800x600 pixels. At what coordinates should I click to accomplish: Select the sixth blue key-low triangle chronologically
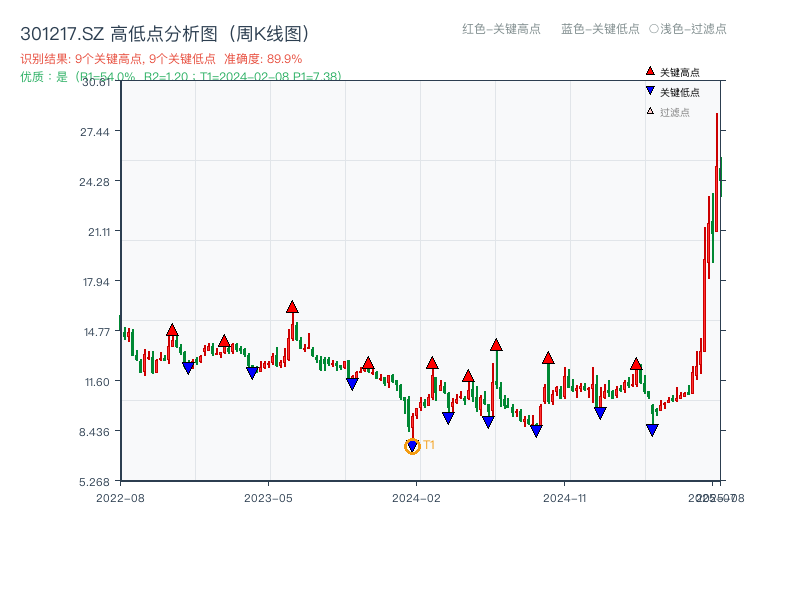point(488,422)
